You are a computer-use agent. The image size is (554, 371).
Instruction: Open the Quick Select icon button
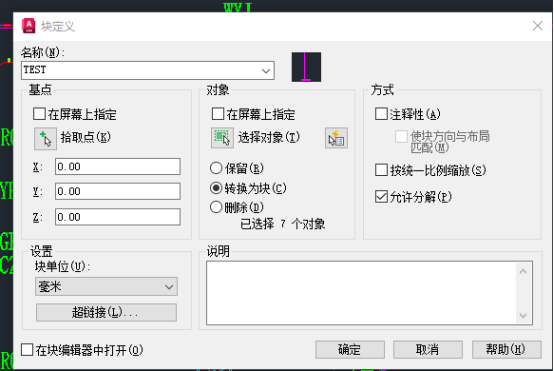pos(336,138)
